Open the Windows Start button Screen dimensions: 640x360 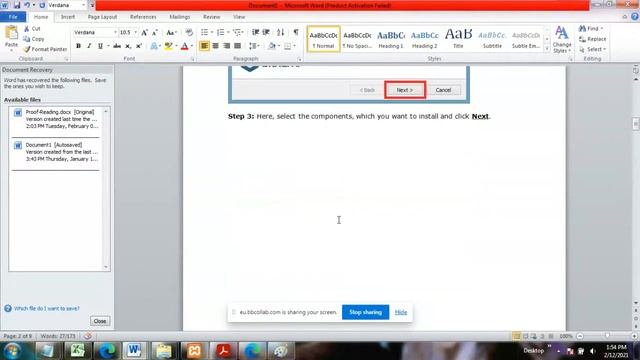coord(12,351)
